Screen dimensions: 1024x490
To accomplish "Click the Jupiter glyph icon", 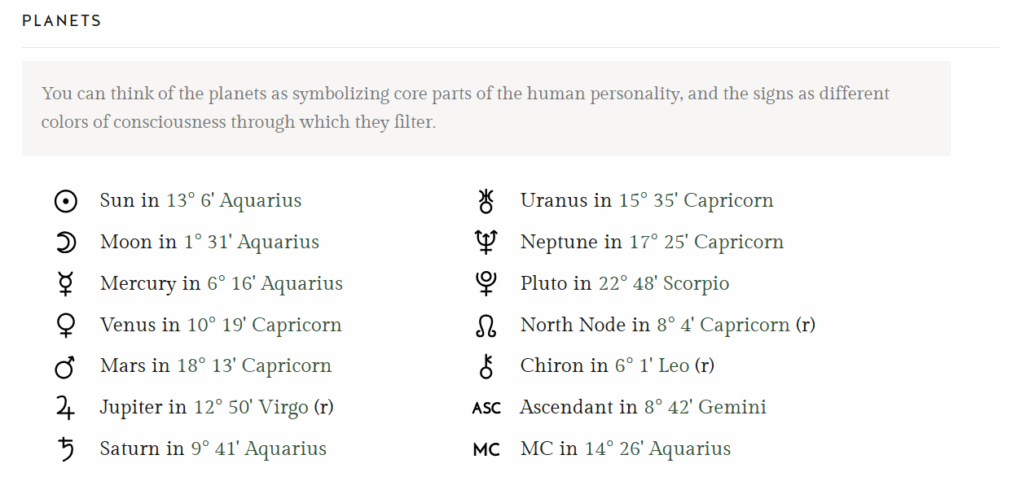I will 65,408.
